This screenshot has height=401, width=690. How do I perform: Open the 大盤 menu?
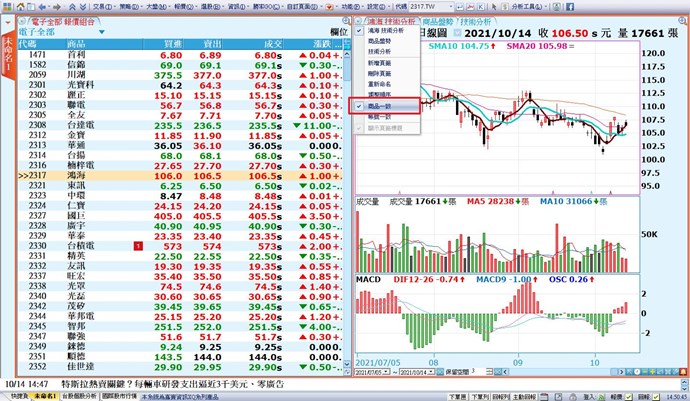pyautogui.click(x=156, y=7)
